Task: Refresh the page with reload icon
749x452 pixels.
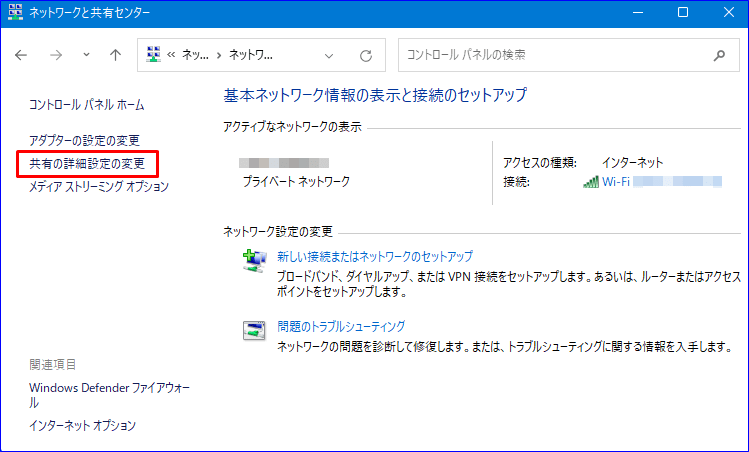Action: click(x=366, y=55)
